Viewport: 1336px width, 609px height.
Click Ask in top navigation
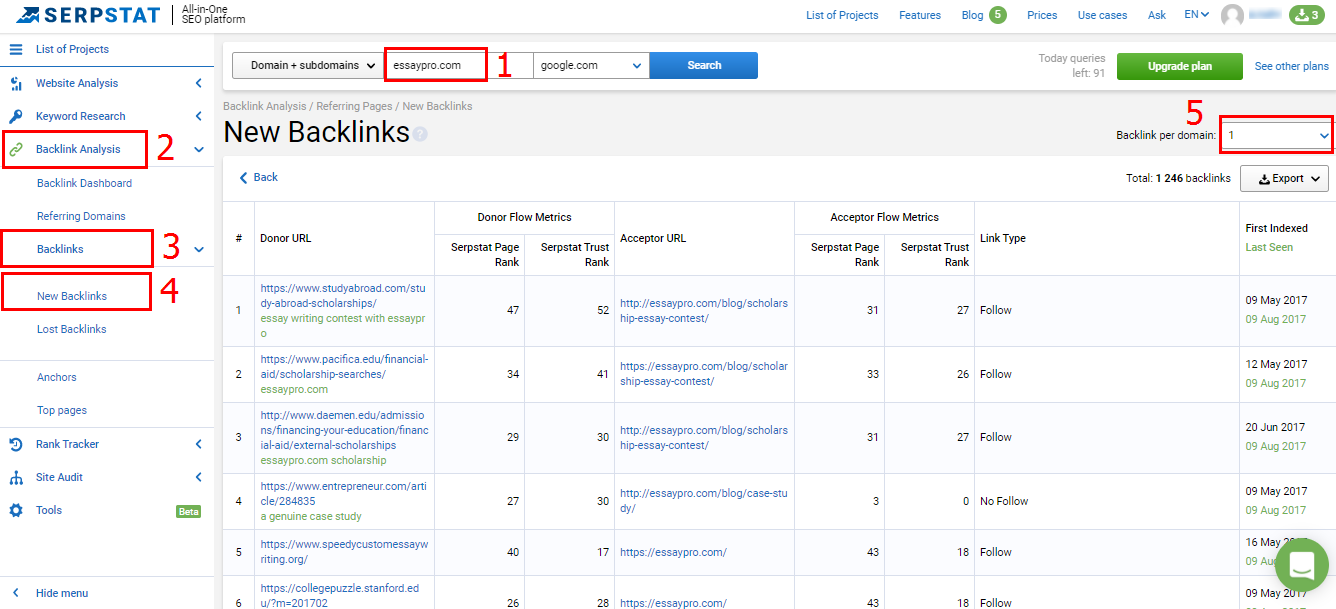click(1157, 15)
